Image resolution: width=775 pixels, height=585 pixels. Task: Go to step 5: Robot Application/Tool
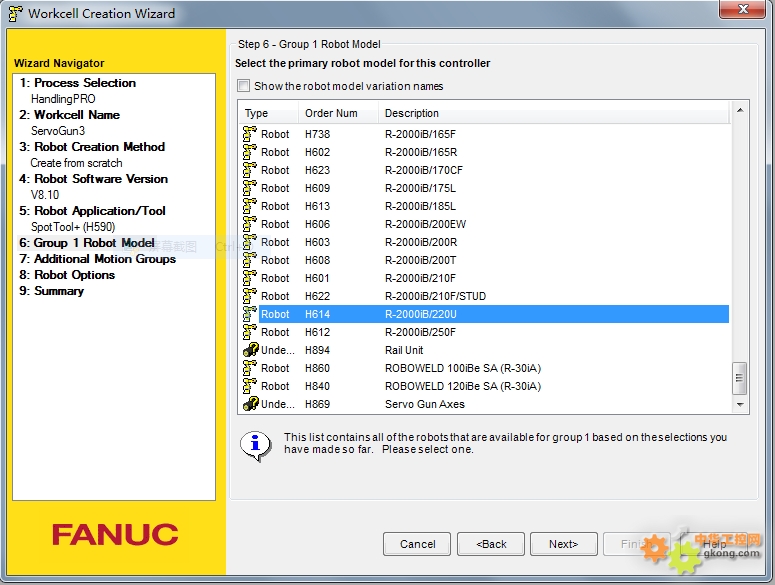pyautogui.click(x=92, y=211)
